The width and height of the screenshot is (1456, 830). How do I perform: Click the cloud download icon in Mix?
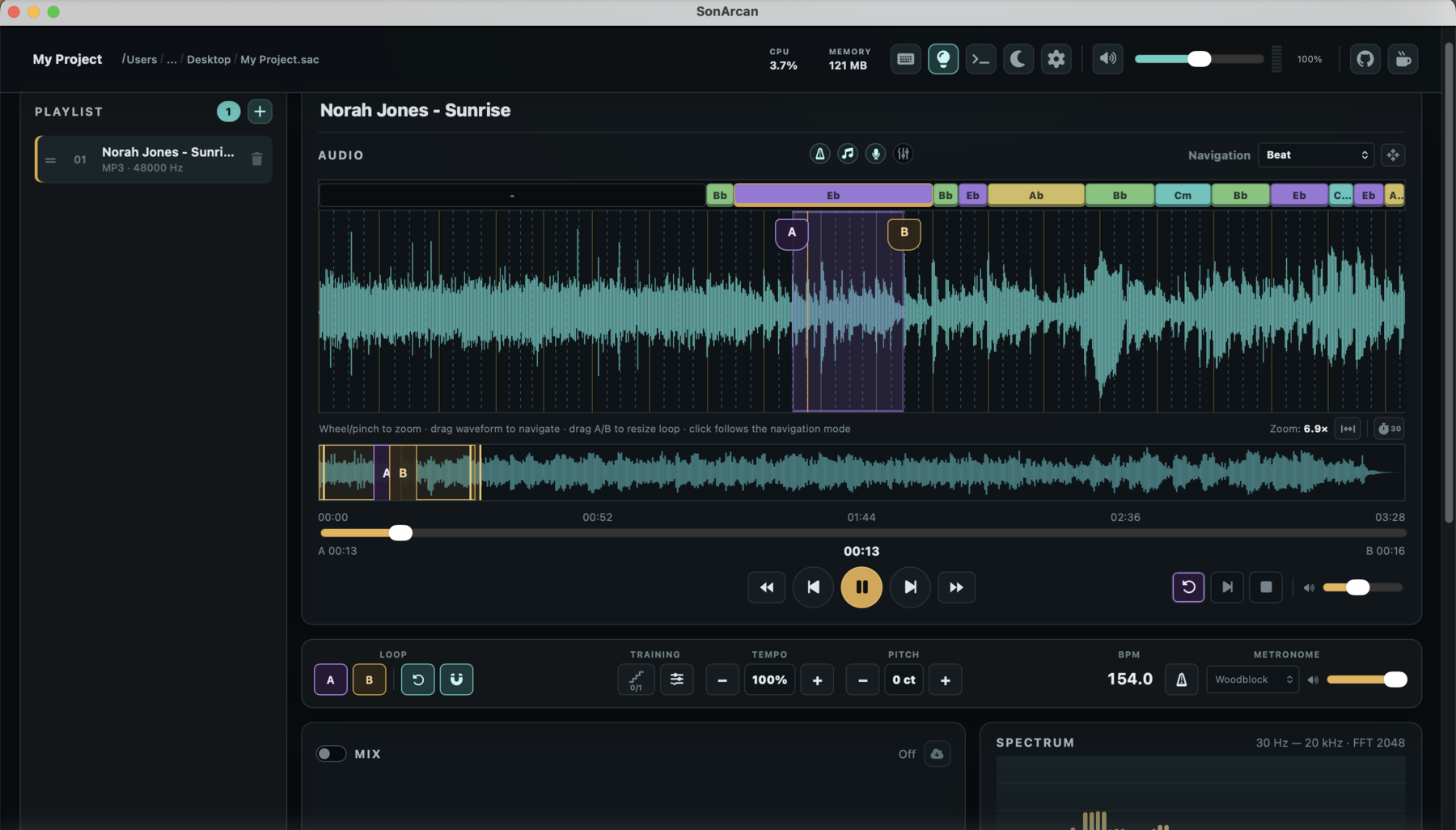click(937, 754)
